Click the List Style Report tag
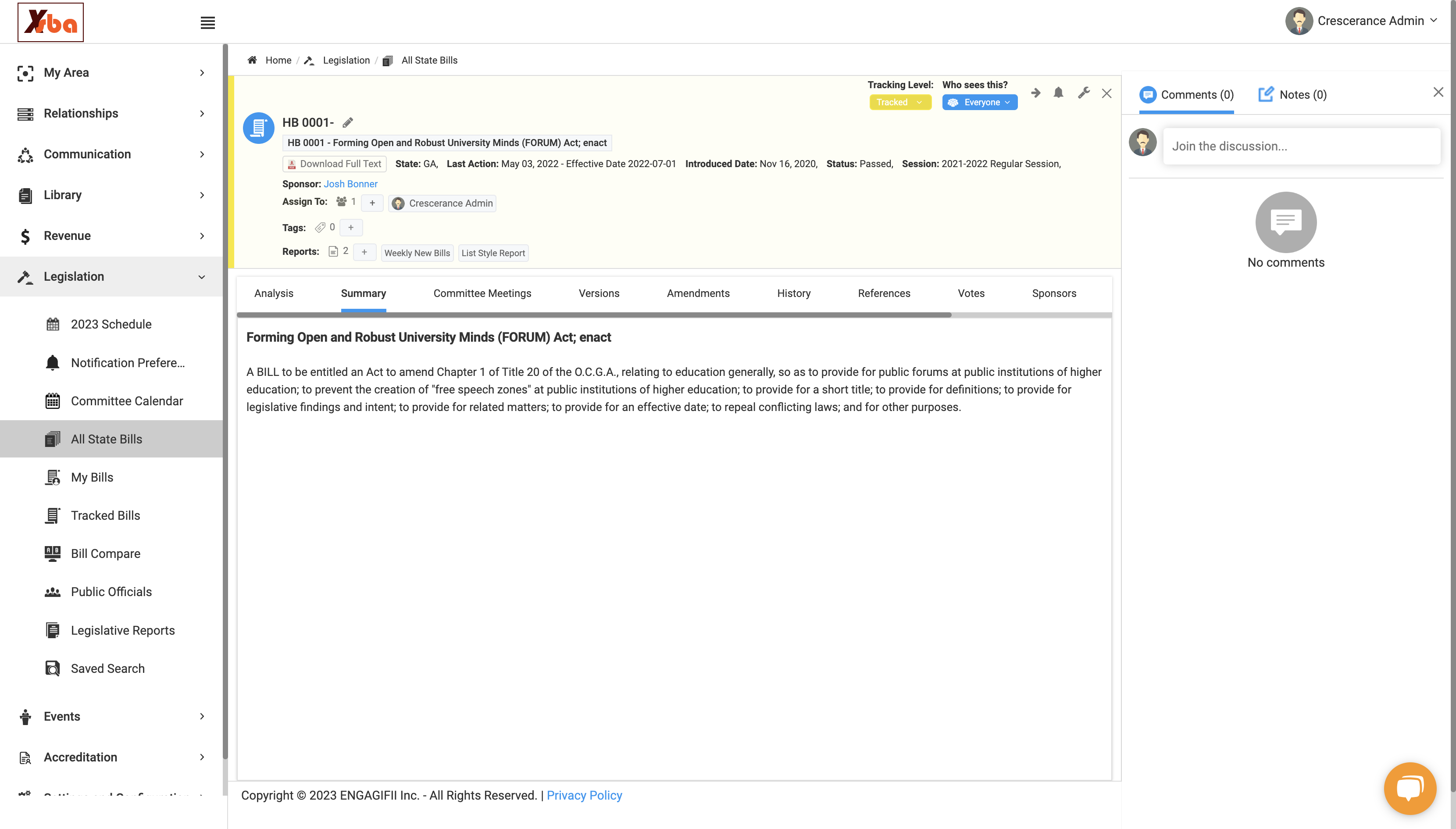 click(493, 253)
